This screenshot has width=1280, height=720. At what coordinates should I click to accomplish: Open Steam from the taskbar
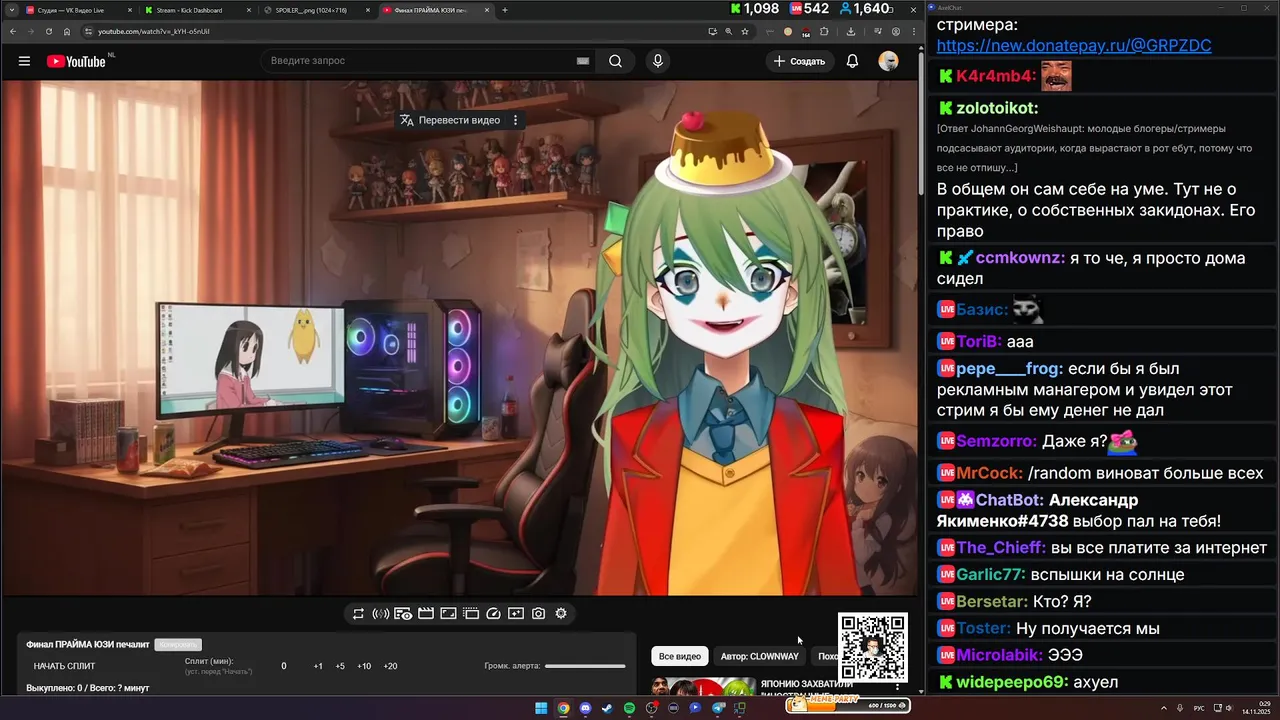(x=607, y=708)
